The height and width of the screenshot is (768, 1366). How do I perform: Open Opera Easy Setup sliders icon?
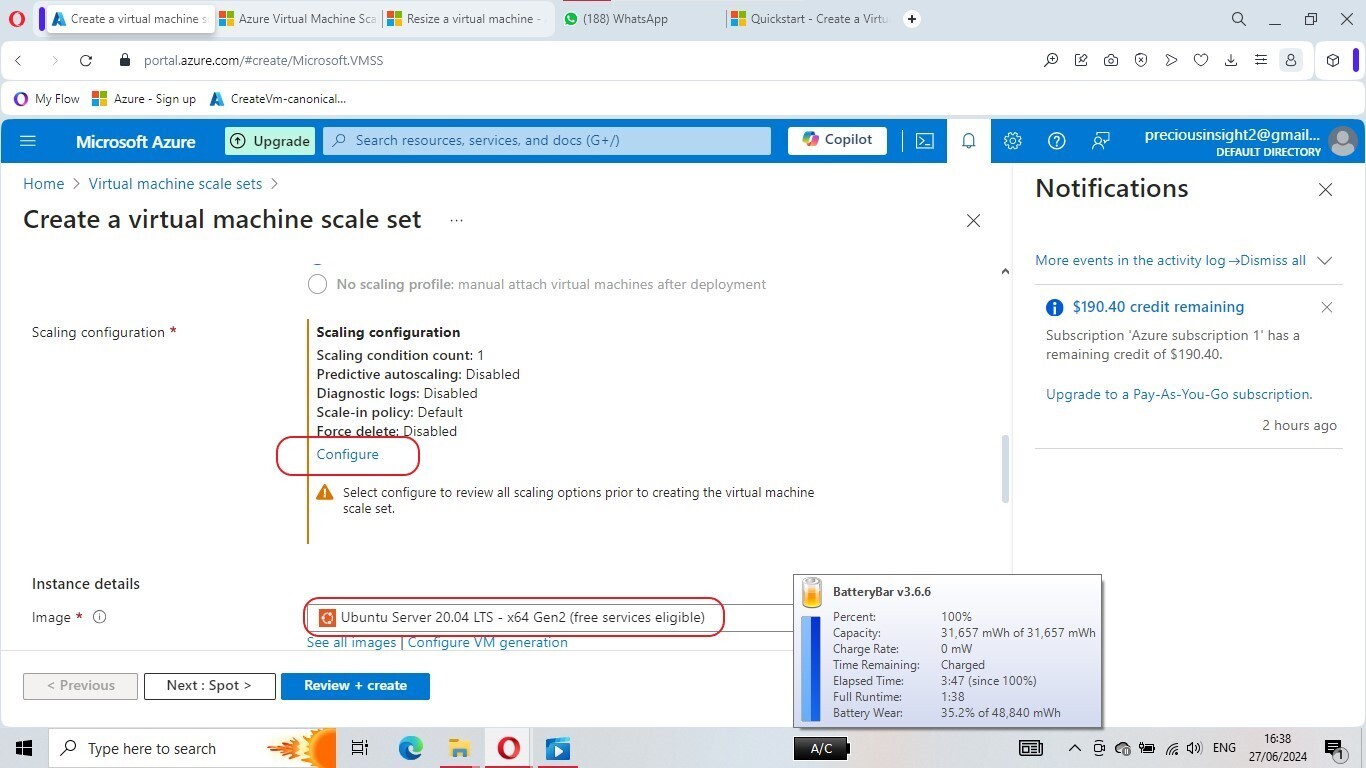click(1261, 60)
